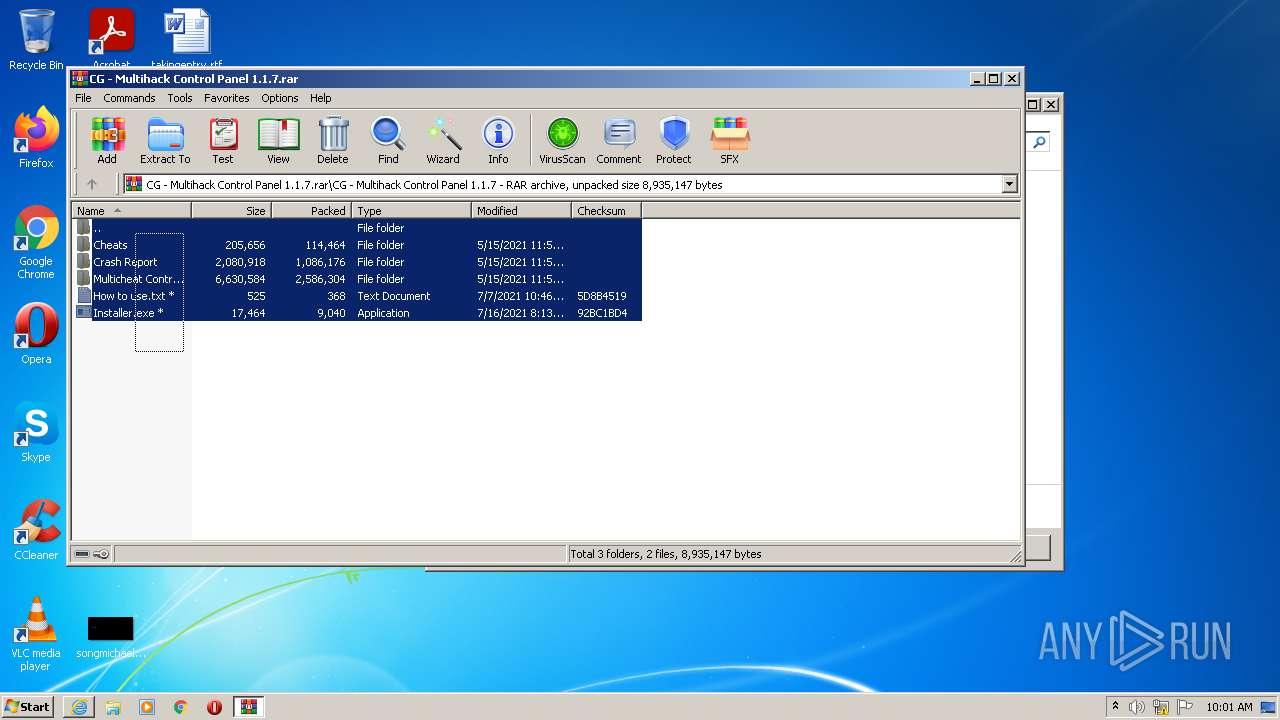
Task: Click the volume speaker tray icon
Action: pos(1137,707)
